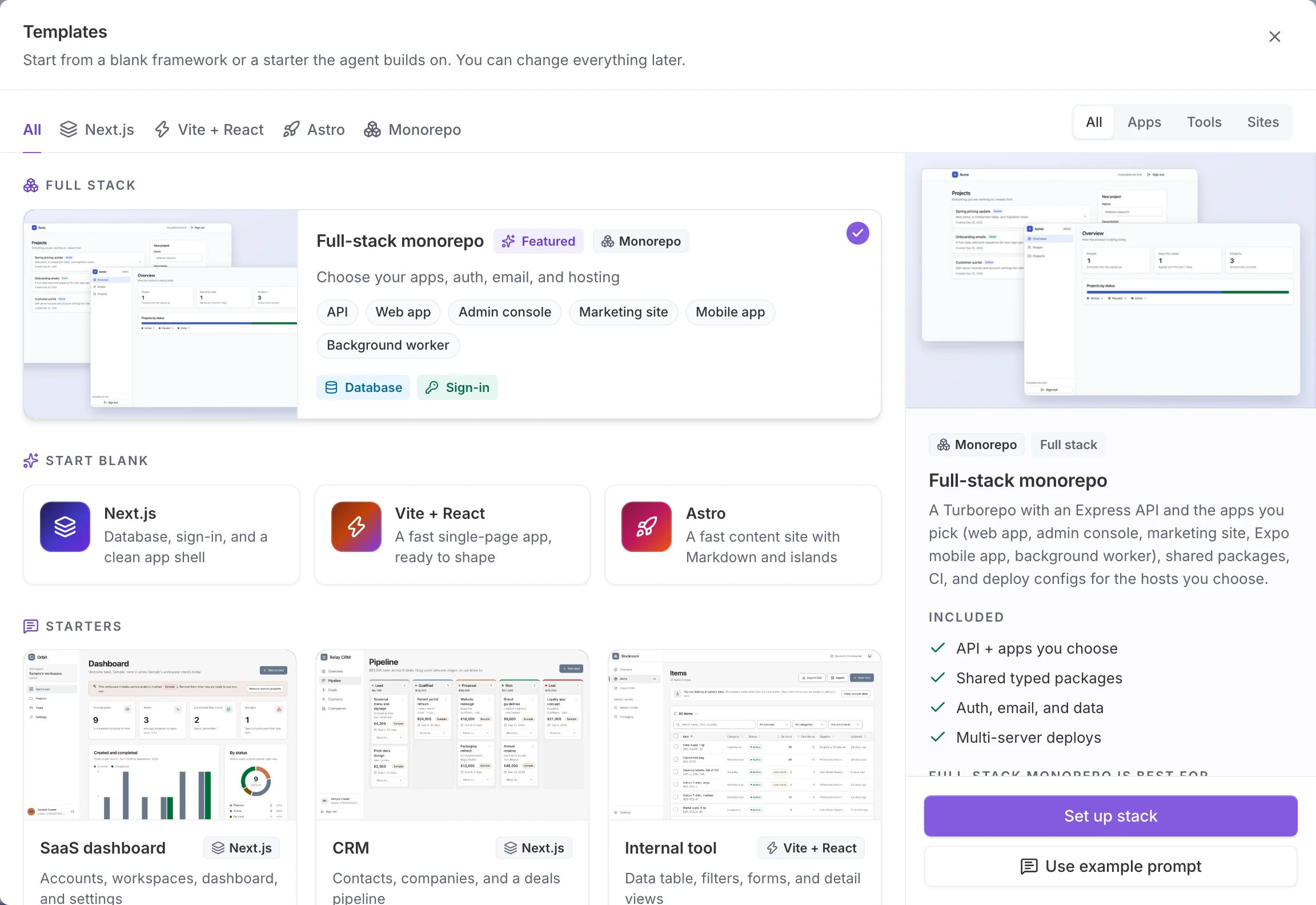Click the Sign-in tag
The height and width of the screenshot is (905, 1316).
tap(458, 387)
